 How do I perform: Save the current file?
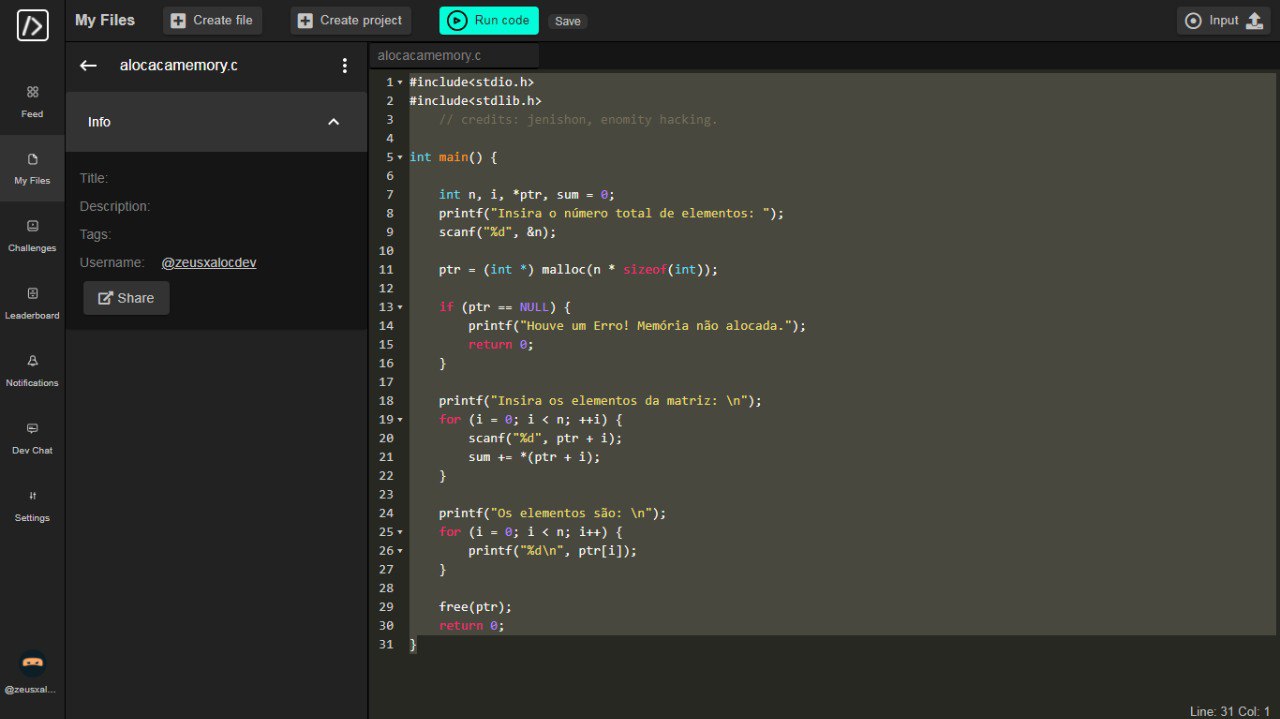click(x=567, y=20)
